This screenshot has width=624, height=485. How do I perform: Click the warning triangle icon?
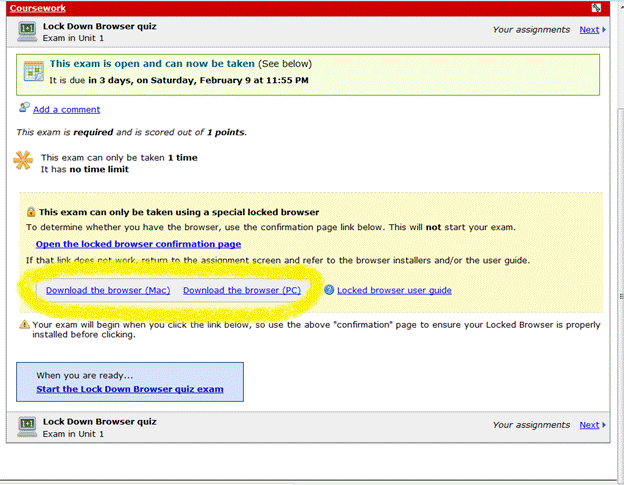[25, 325]
